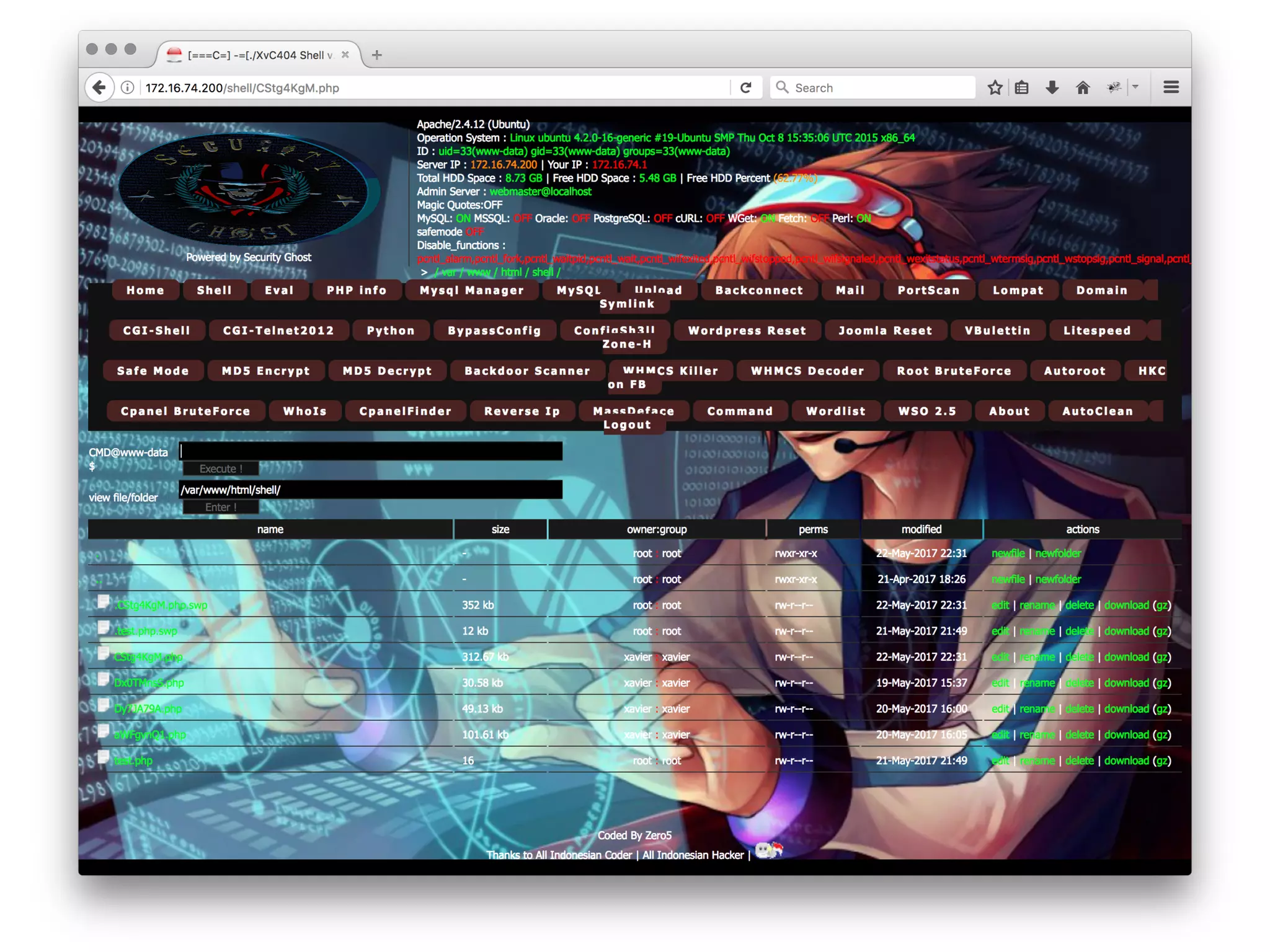The height and width of the screenshot is (952, 1270).
Task: Click the Firebug bug extension icon
Action: click(1114, 87)
